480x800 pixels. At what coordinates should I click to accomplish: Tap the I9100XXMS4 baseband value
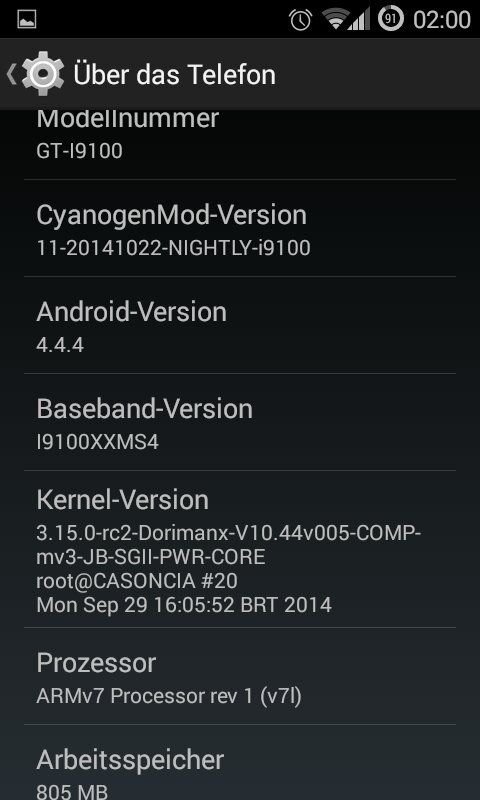click(97, 442)
